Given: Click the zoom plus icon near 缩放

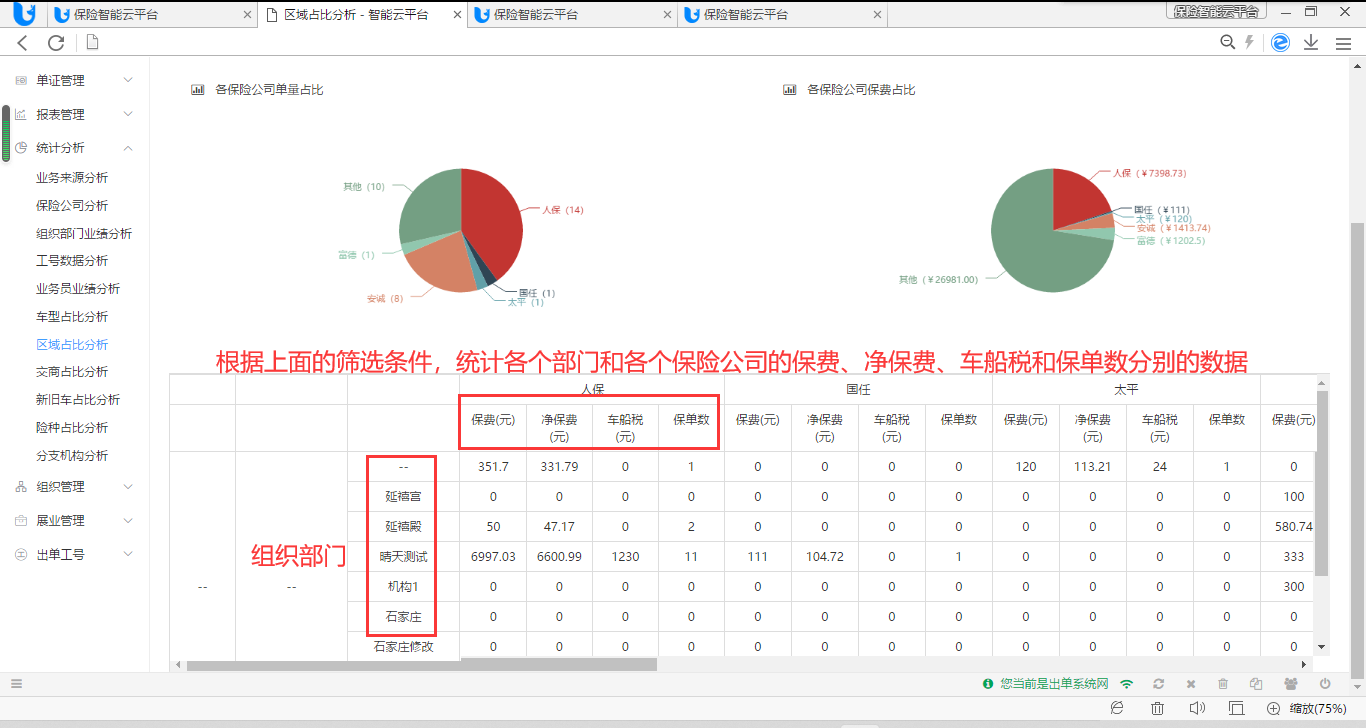Looking at the screenshot, I should (x=1274, y=708).
